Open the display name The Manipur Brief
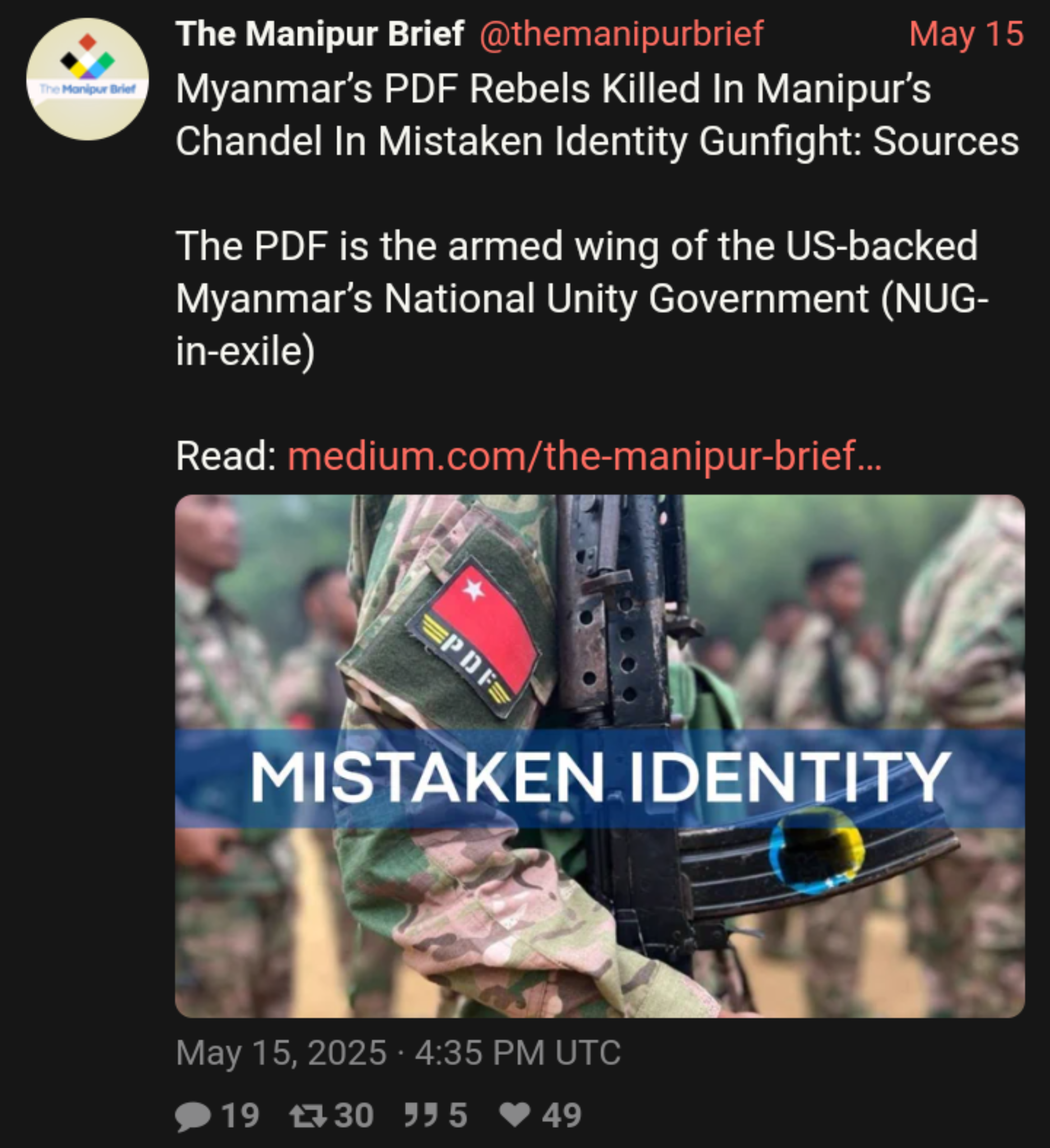The image size is (1050, 1148). 320,34
